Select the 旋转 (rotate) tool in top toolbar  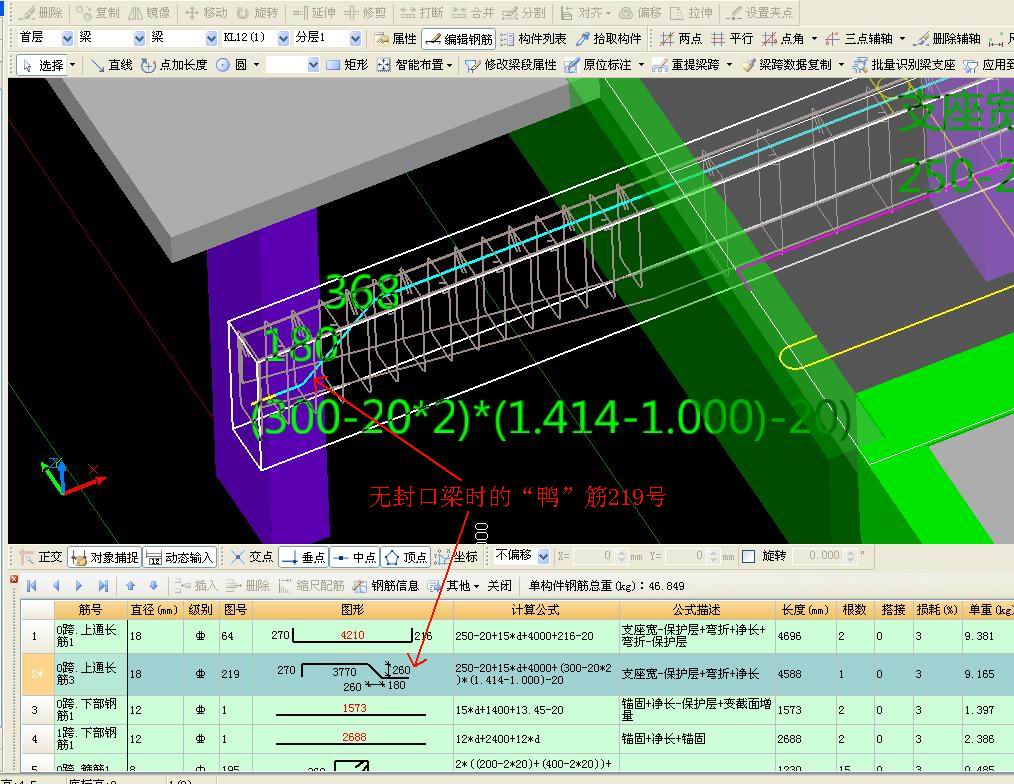pos(257,13)
